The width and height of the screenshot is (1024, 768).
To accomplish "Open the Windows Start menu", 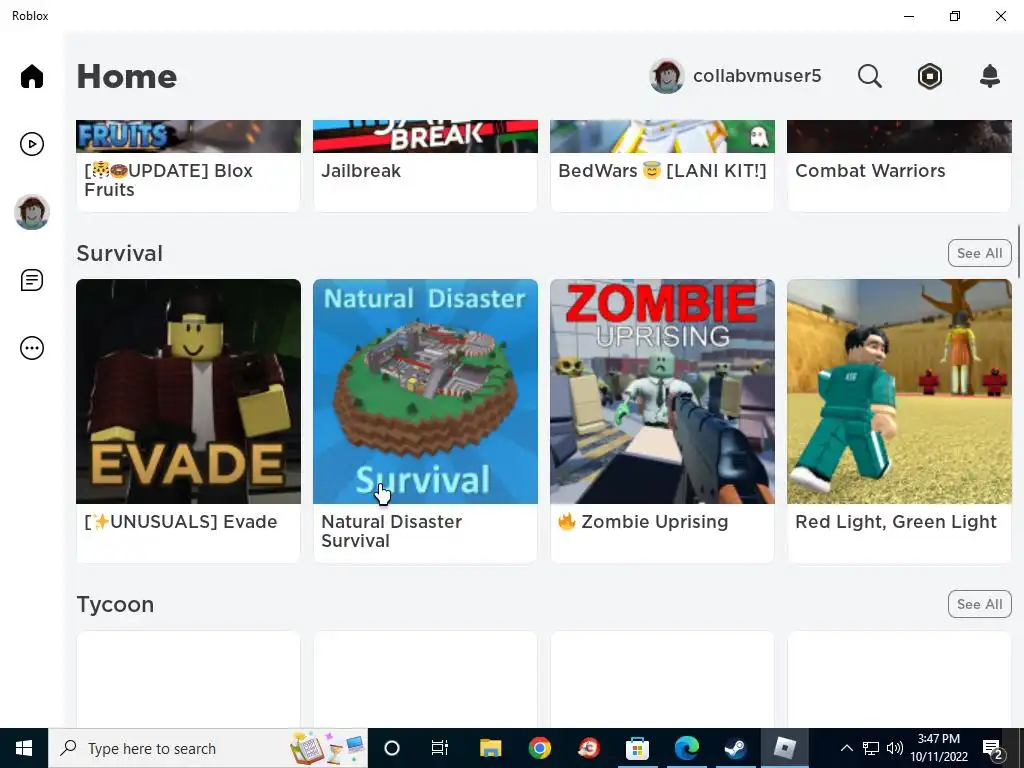I will point(24,748).
